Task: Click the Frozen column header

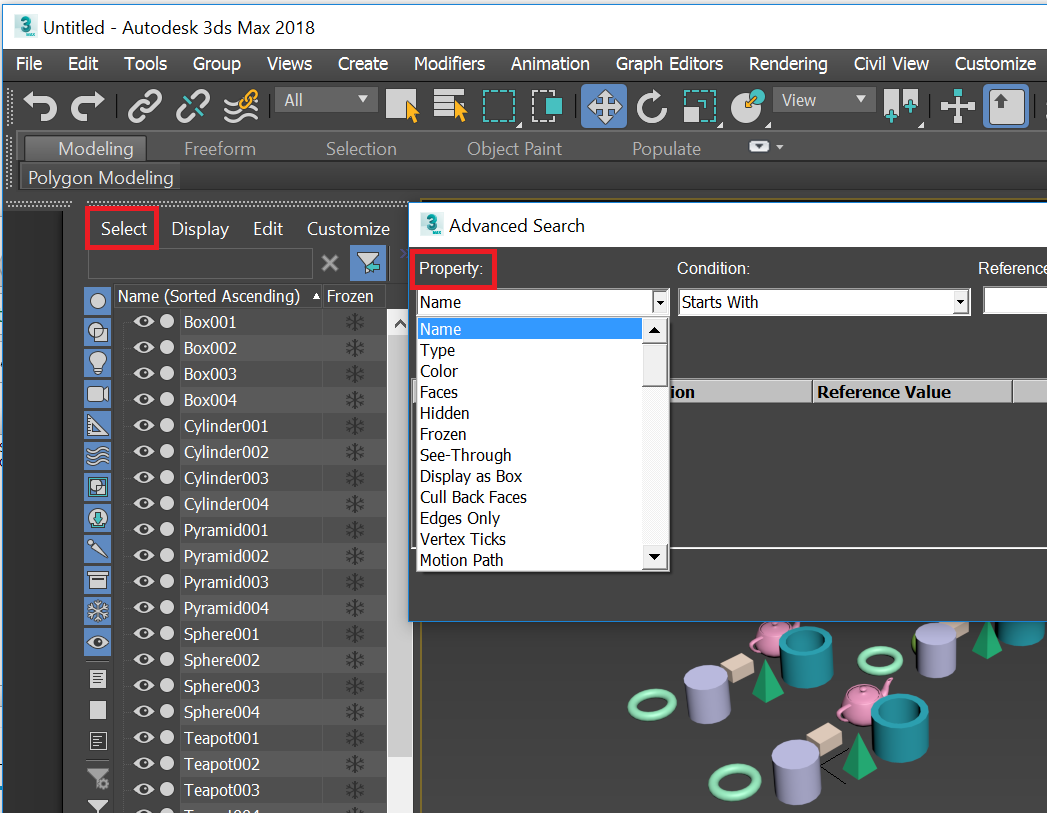Action: click(355, 296)
